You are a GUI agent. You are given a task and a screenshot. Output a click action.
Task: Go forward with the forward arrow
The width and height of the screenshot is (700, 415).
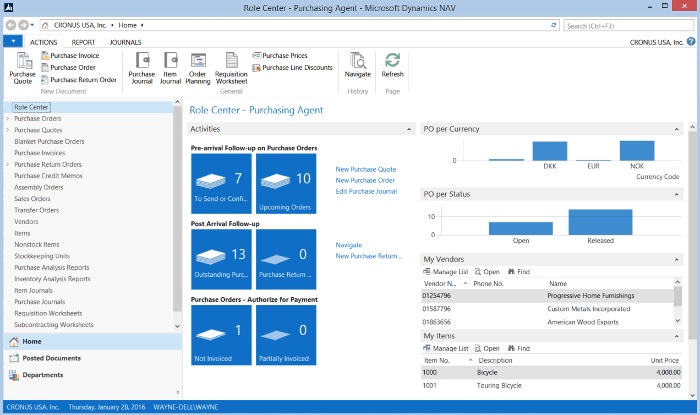pyautogui.click(x=23, y=25)
